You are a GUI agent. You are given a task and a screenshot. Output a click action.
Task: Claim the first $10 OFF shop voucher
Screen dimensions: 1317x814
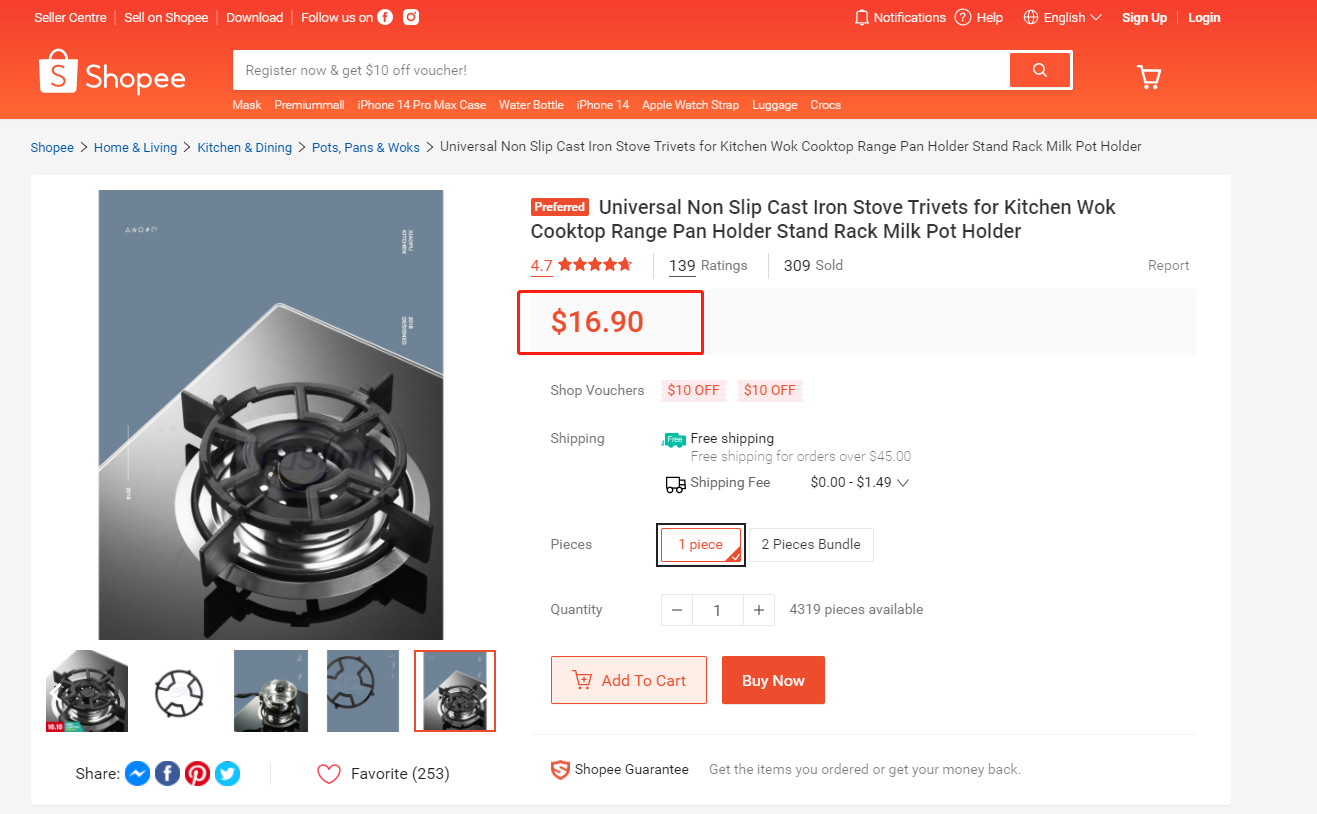point(694,390)
